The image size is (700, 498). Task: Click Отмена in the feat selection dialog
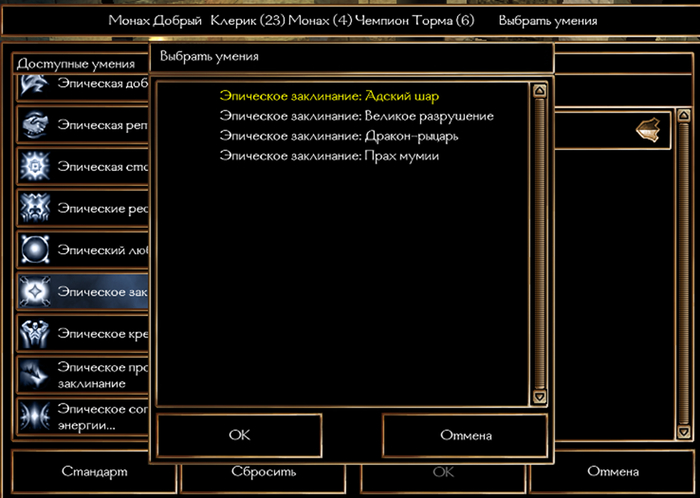(x=465, y=436)
